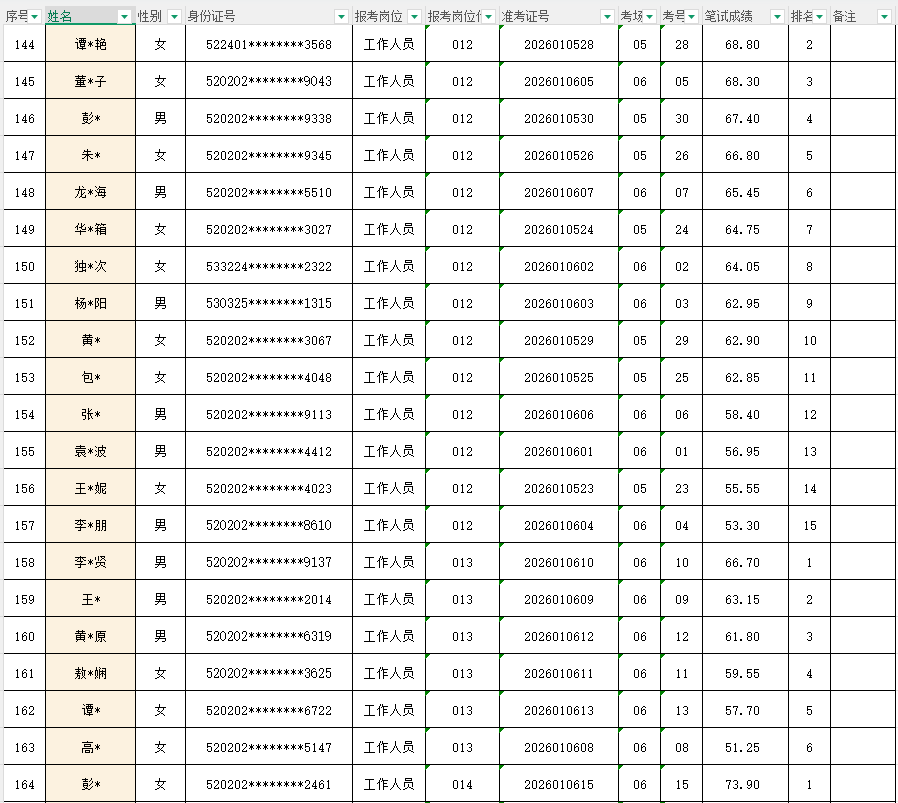The image size is (898, 803).
Task: Select admission number 2026010610
Action: point(559,562)
